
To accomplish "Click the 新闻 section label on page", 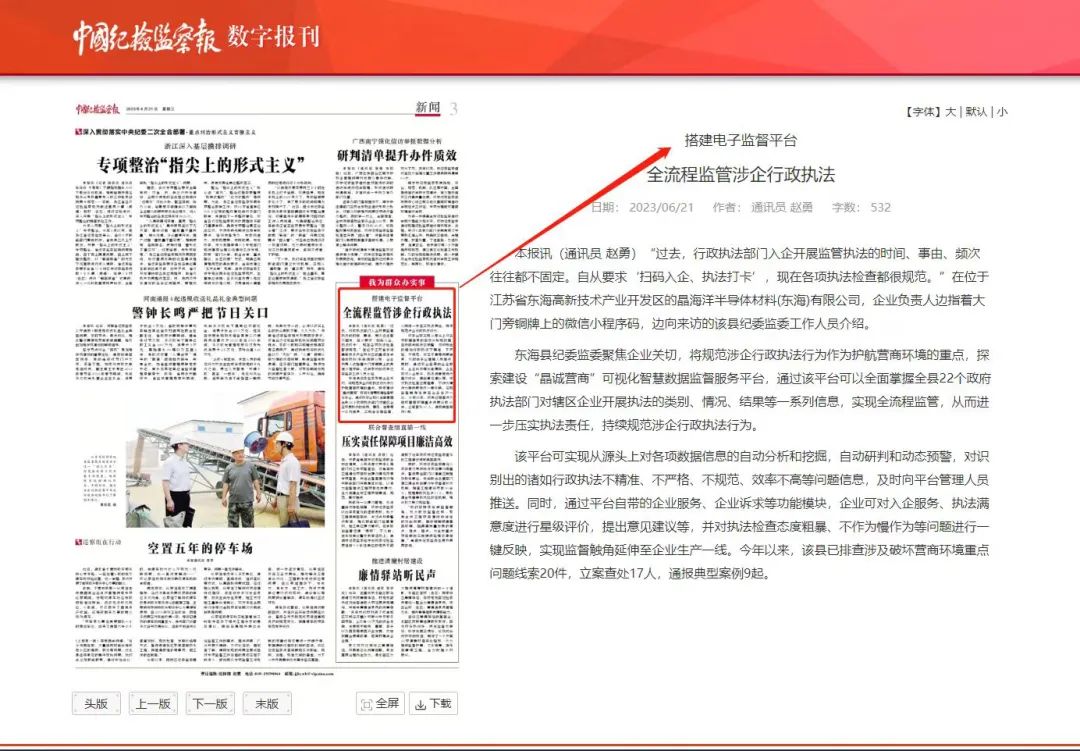I will tap(427, 108).
